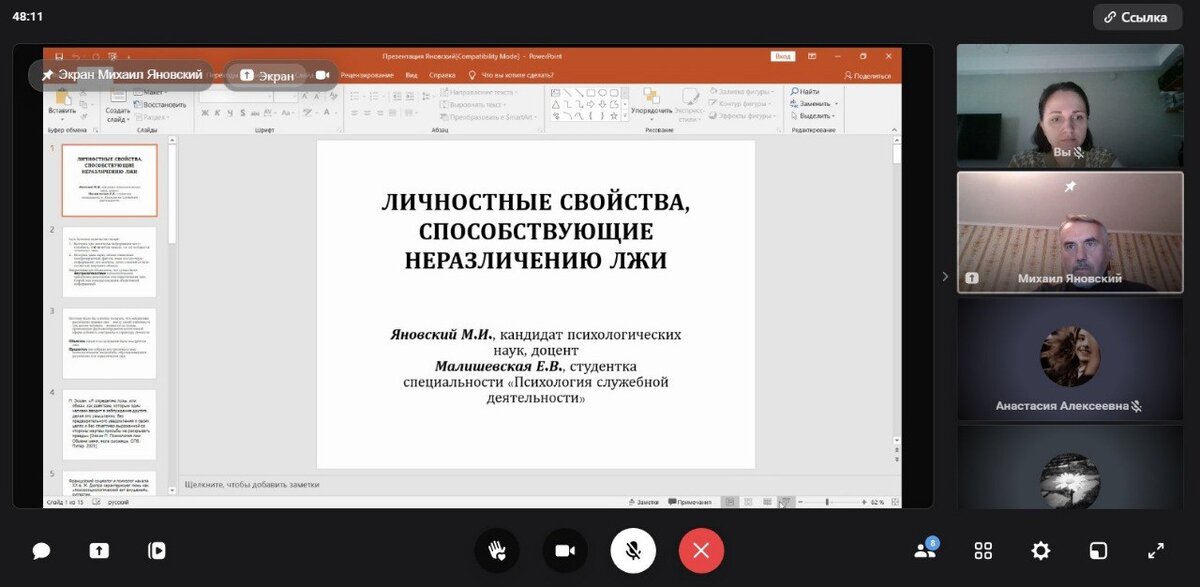Open the Создать слайд dropdown

click(117, 115)
